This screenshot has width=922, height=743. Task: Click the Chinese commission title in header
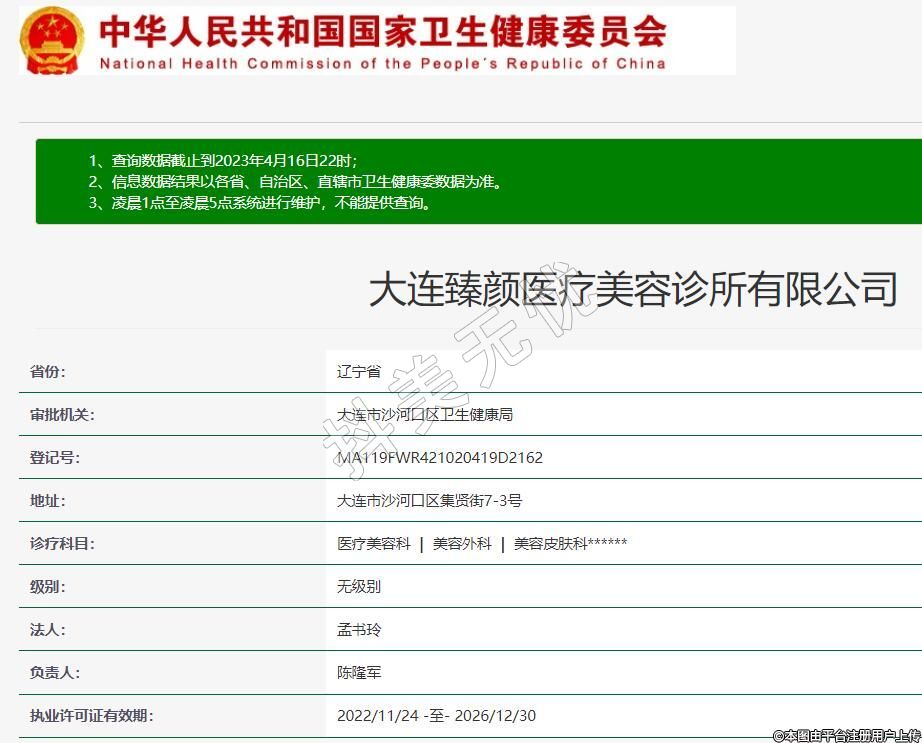(382, 31)
